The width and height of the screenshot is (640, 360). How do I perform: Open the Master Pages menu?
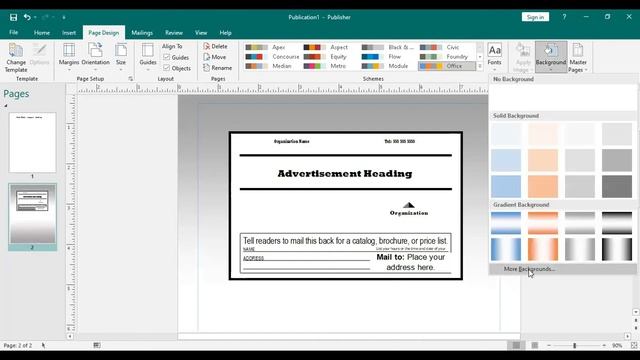point(578,58)
